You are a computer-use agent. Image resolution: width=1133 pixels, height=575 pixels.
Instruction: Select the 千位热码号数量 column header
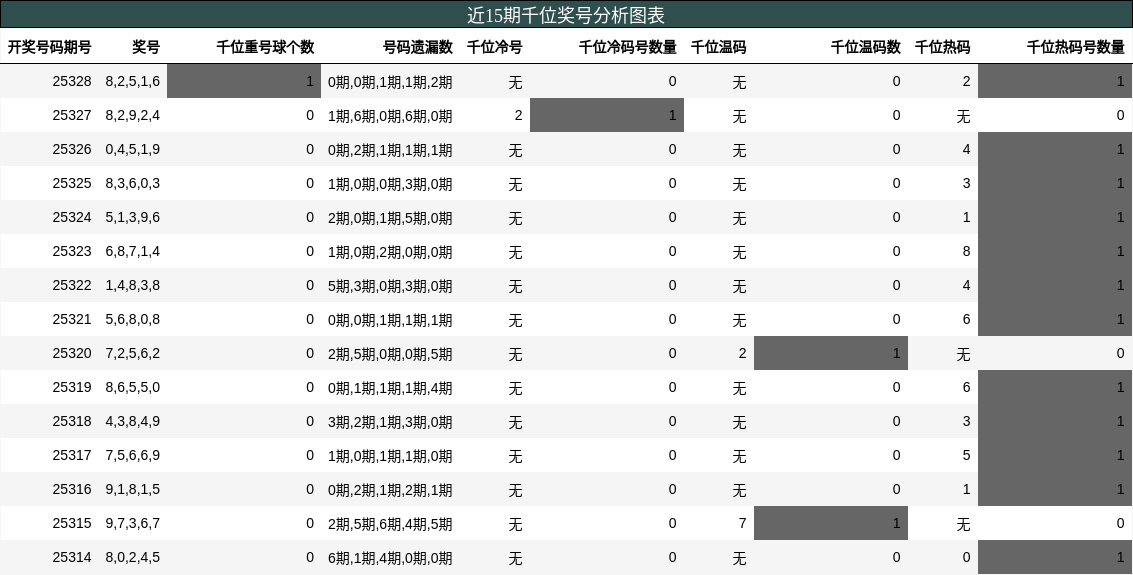[1075, 47]
